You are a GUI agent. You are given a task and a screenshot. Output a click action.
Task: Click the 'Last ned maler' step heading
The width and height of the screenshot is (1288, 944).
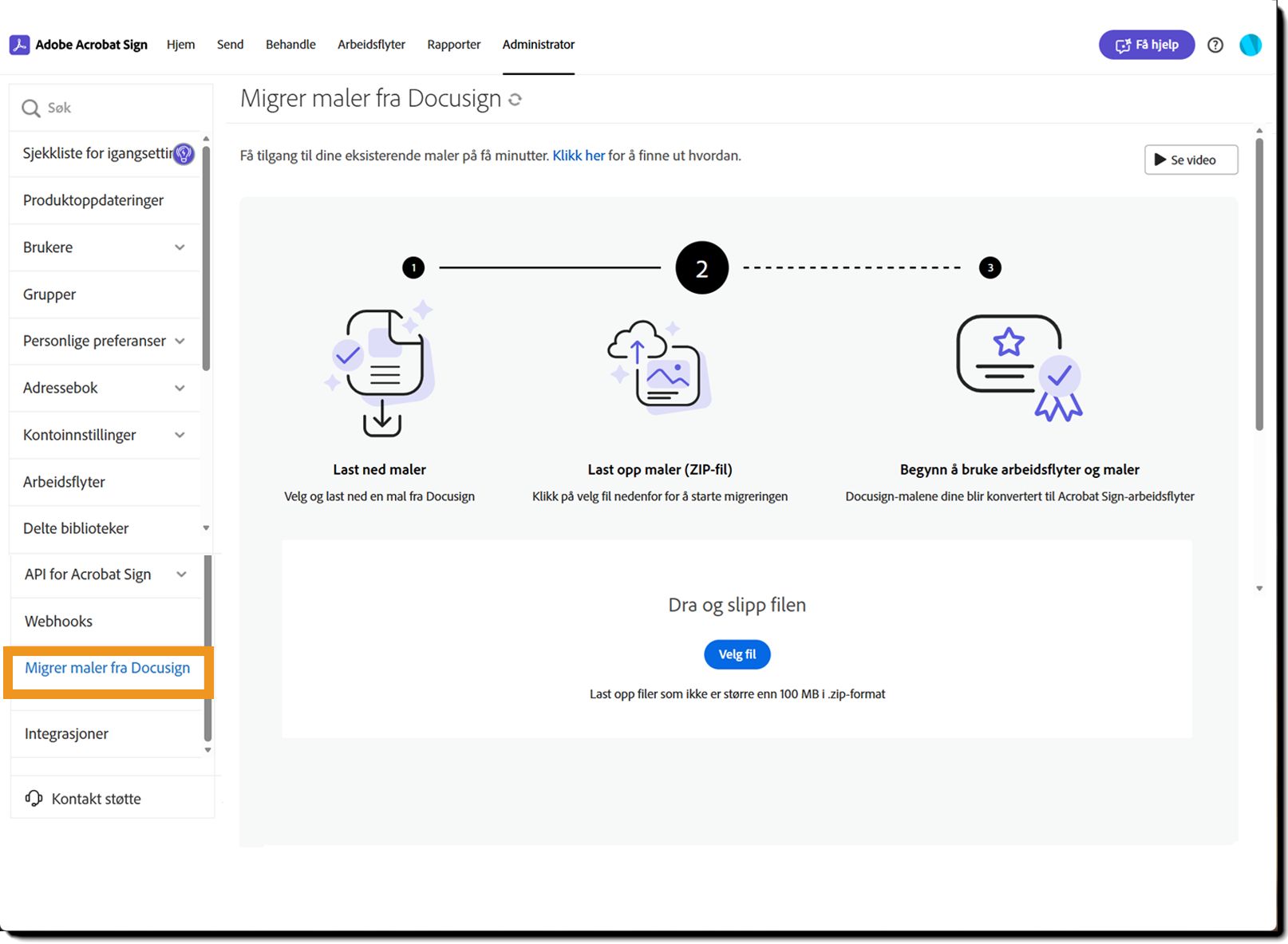tap(380, 470)
